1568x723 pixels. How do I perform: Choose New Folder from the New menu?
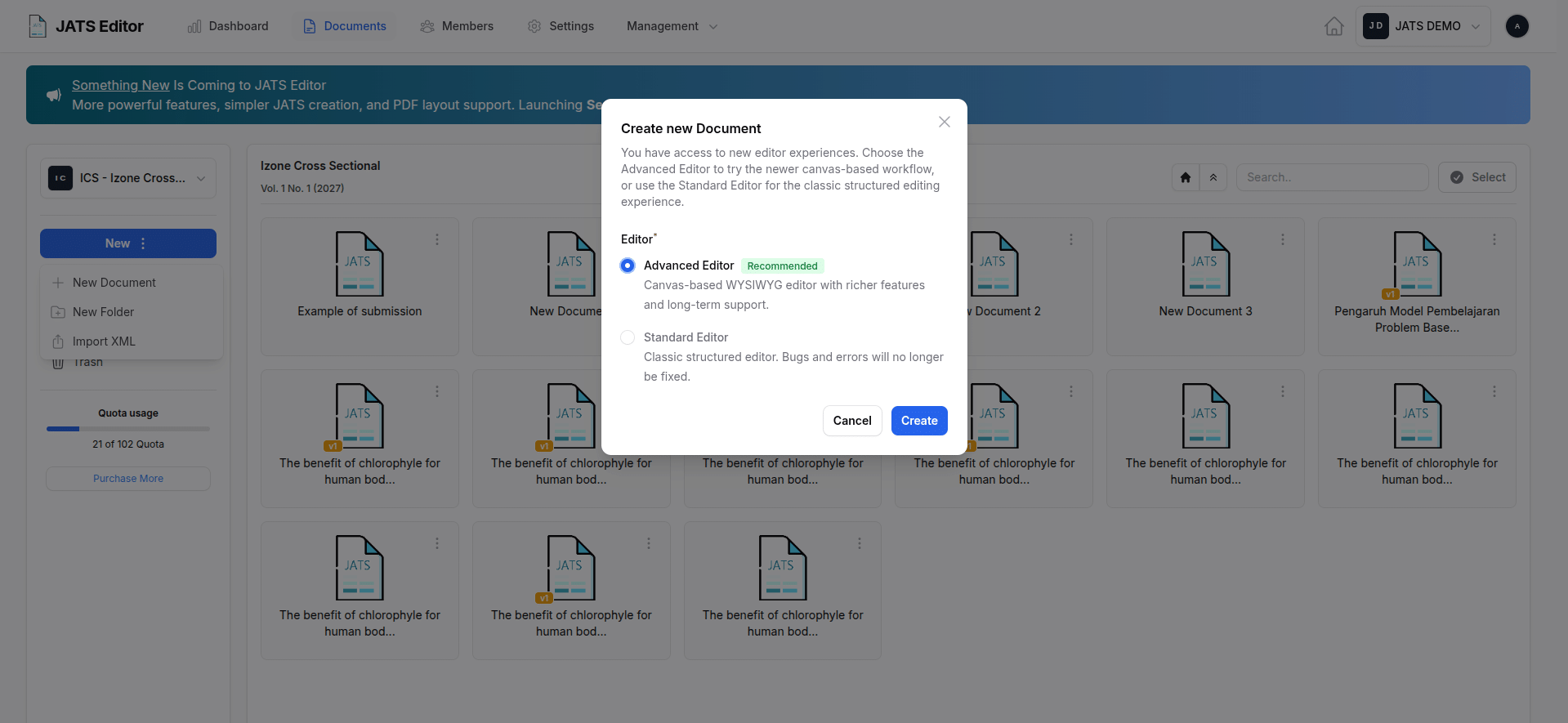click(103, 312)
